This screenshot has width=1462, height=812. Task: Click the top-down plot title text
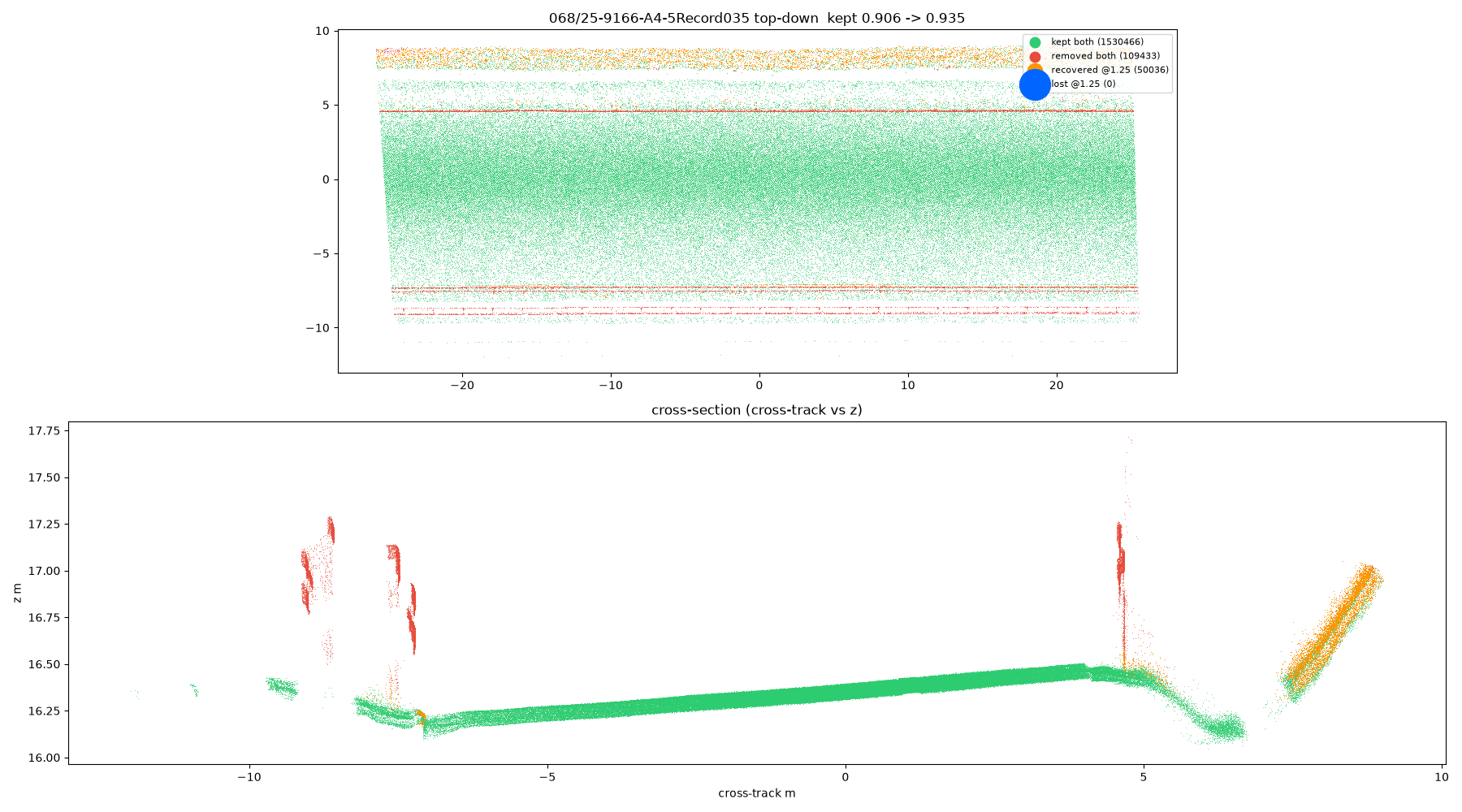coord(757,18)
